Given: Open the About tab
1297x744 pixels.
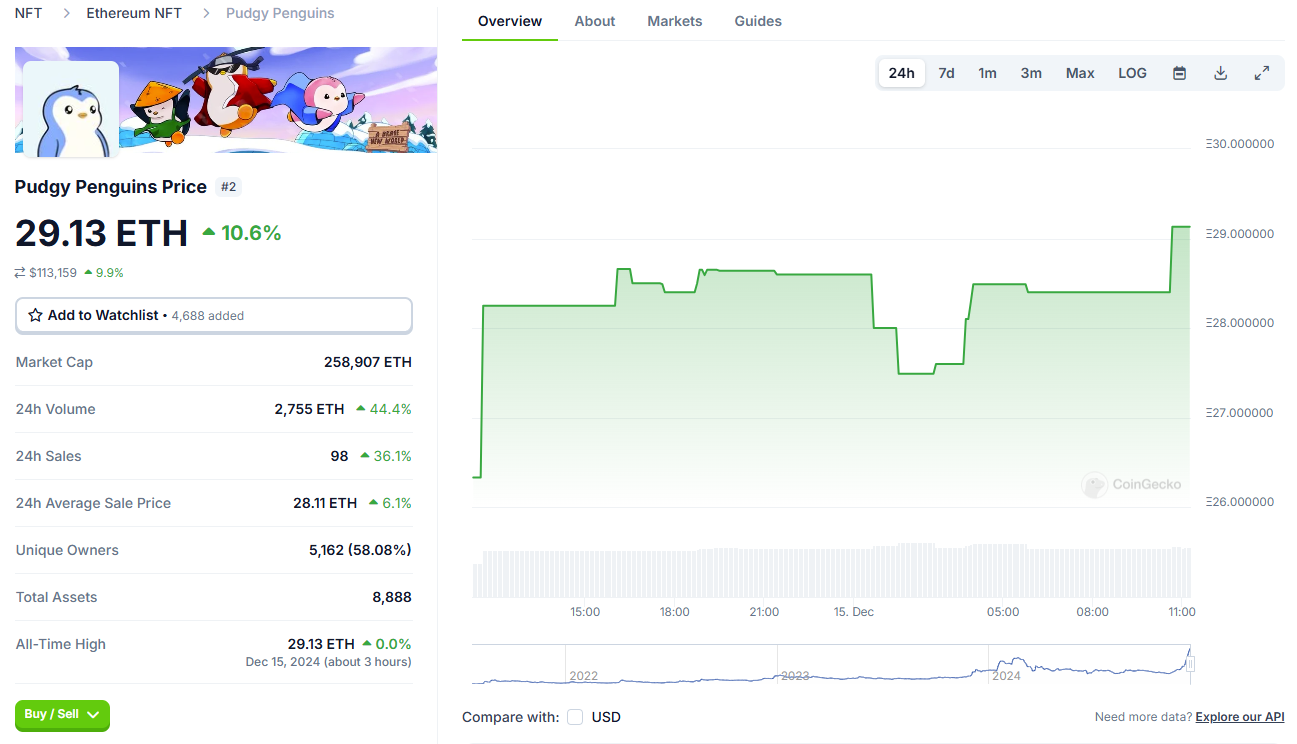Looking at the screenshot, I should [x=595, y=21].
